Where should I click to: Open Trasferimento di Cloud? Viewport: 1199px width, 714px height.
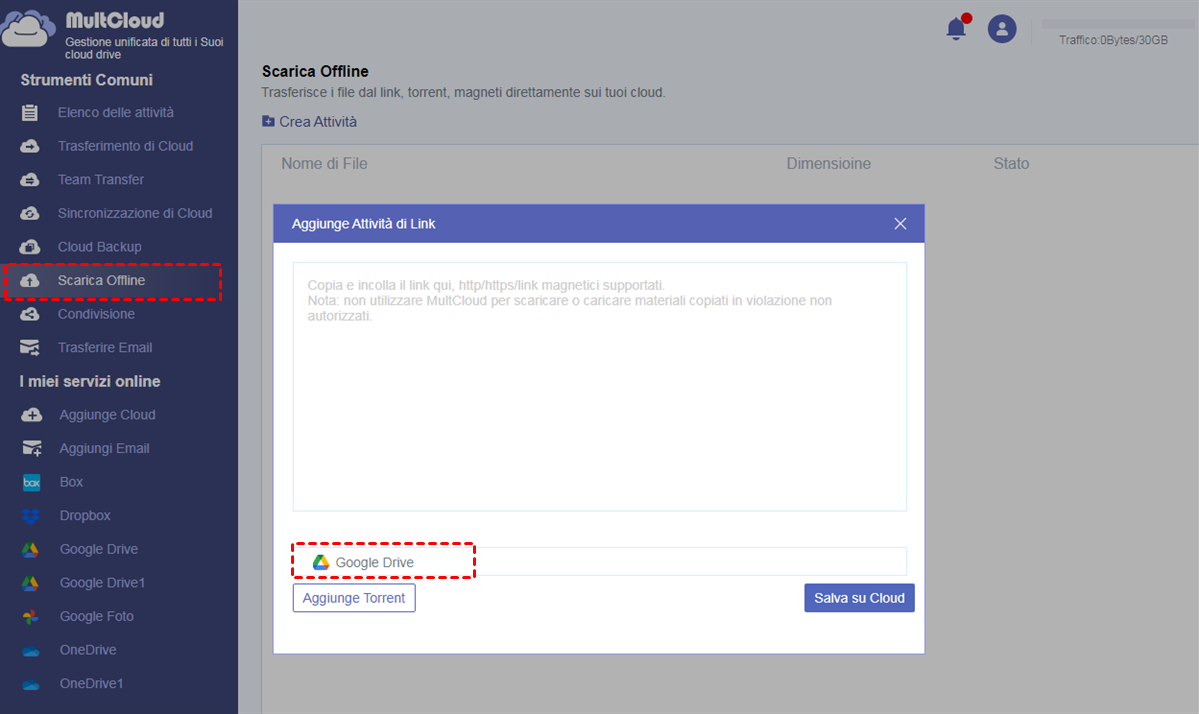(x=125, y=146)
